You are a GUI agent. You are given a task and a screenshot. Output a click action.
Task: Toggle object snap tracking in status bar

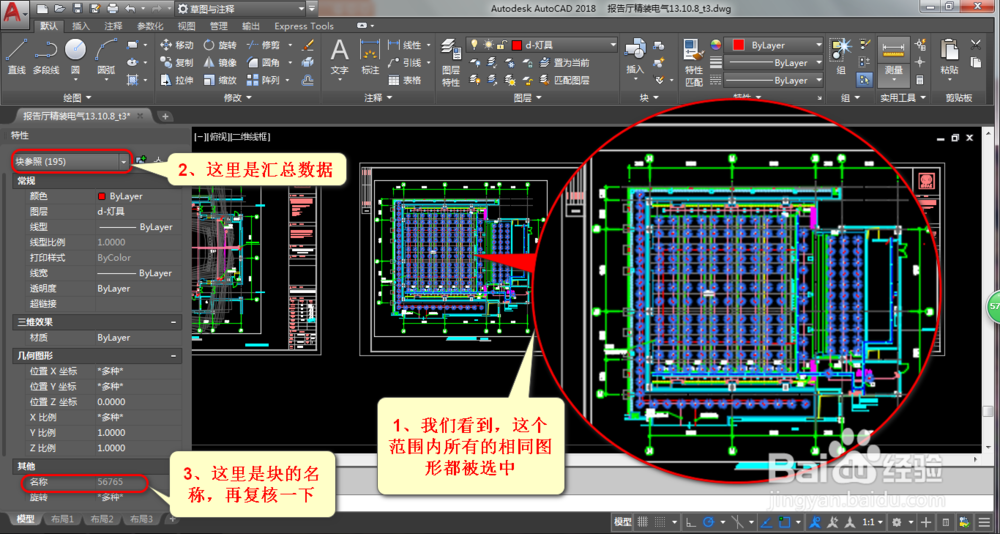(x=767, y=521)
